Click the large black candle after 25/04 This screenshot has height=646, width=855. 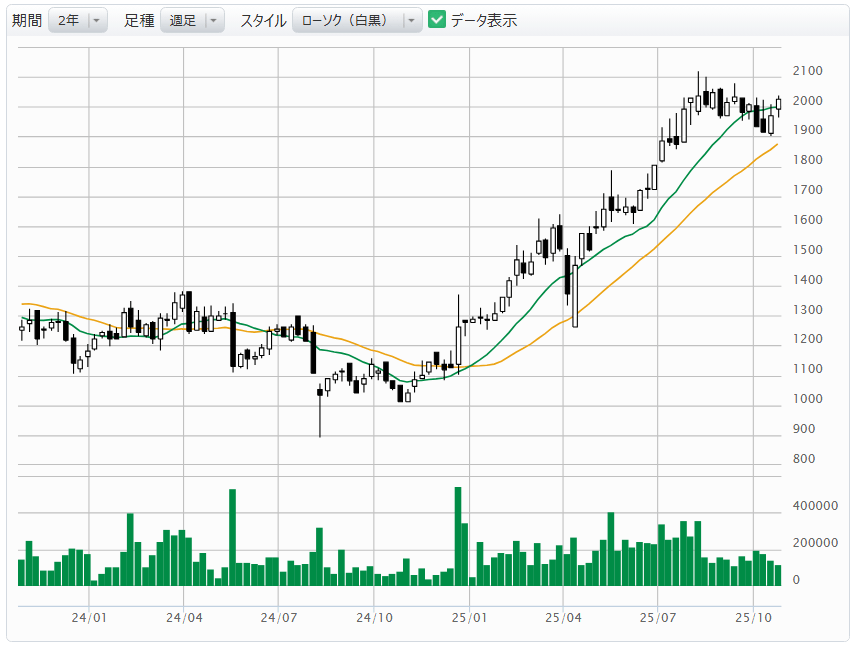(x=575, y=290)
